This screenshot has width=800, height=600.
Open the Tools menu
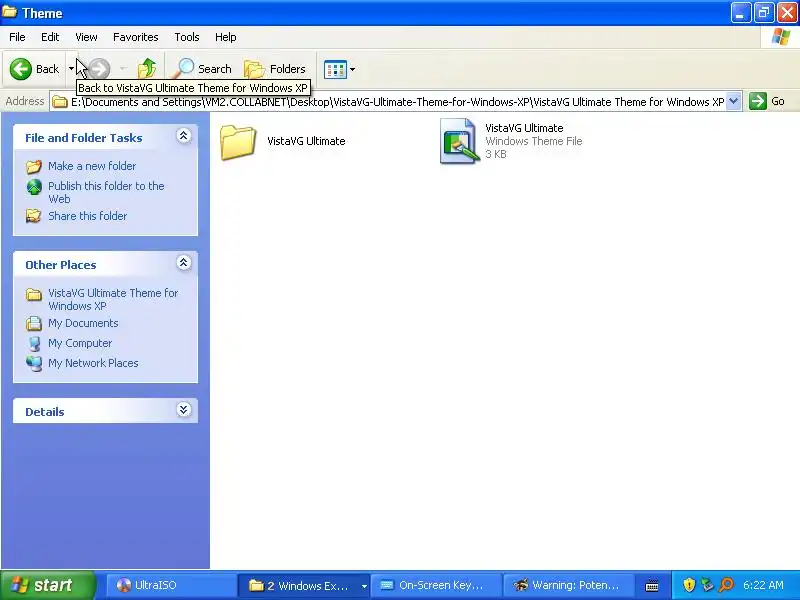point(187,37)
